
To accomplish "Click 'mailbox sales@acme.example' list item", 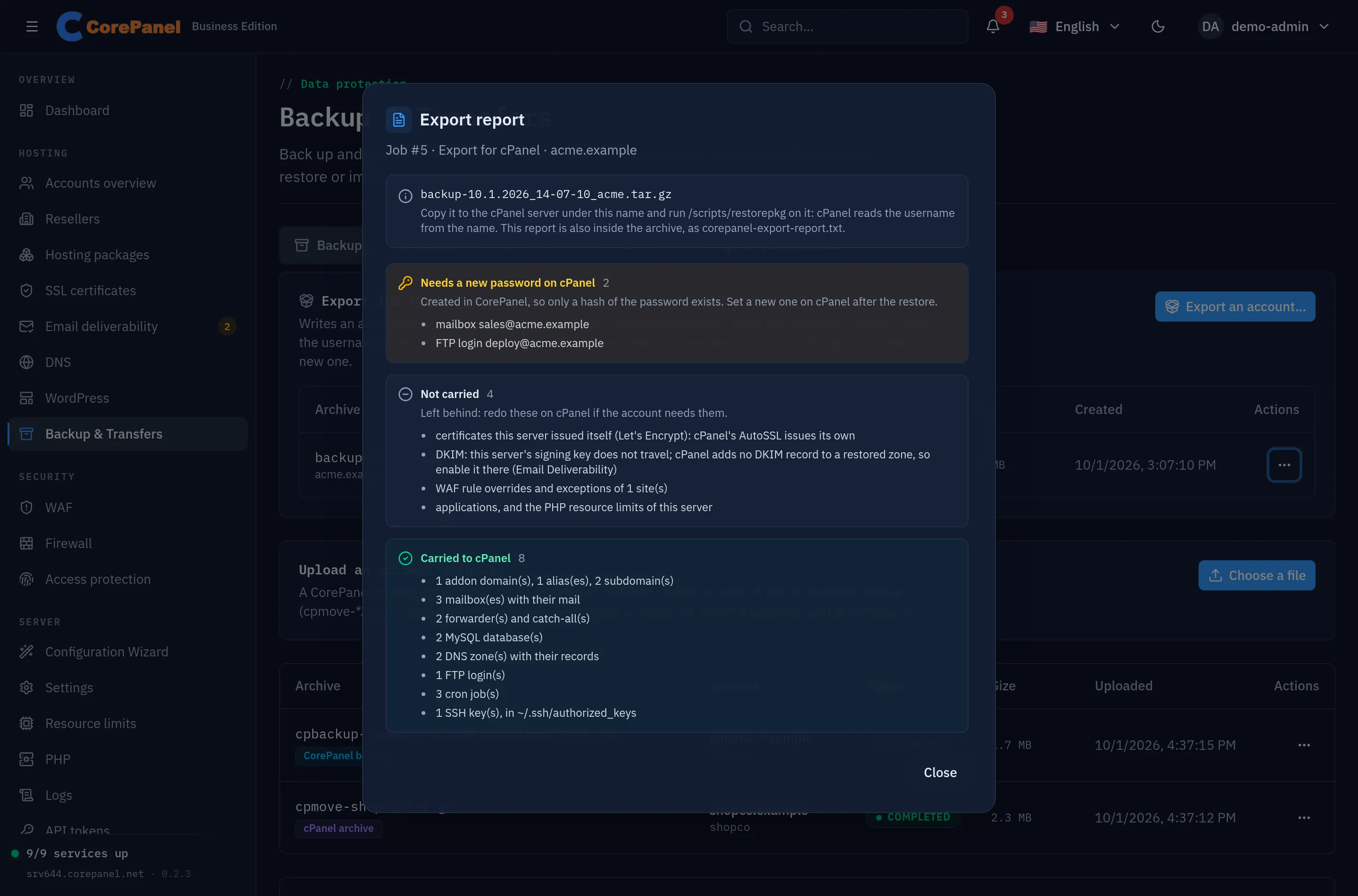I will (512, 324).
